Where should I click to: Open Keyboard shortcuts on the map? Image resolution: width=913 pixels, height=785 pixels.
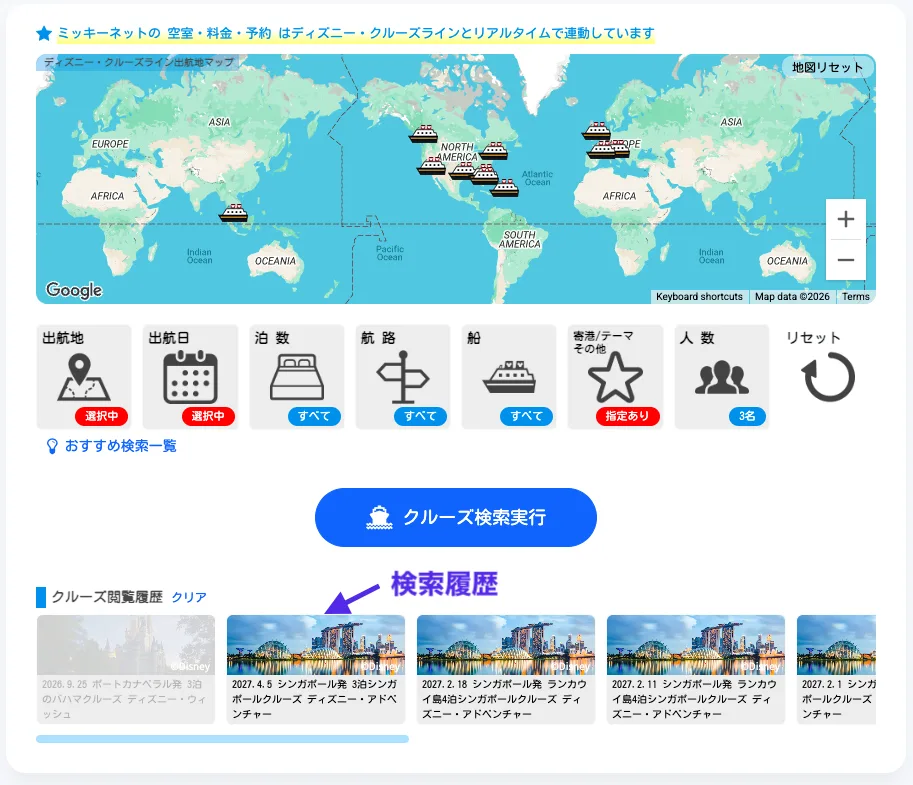699,296
